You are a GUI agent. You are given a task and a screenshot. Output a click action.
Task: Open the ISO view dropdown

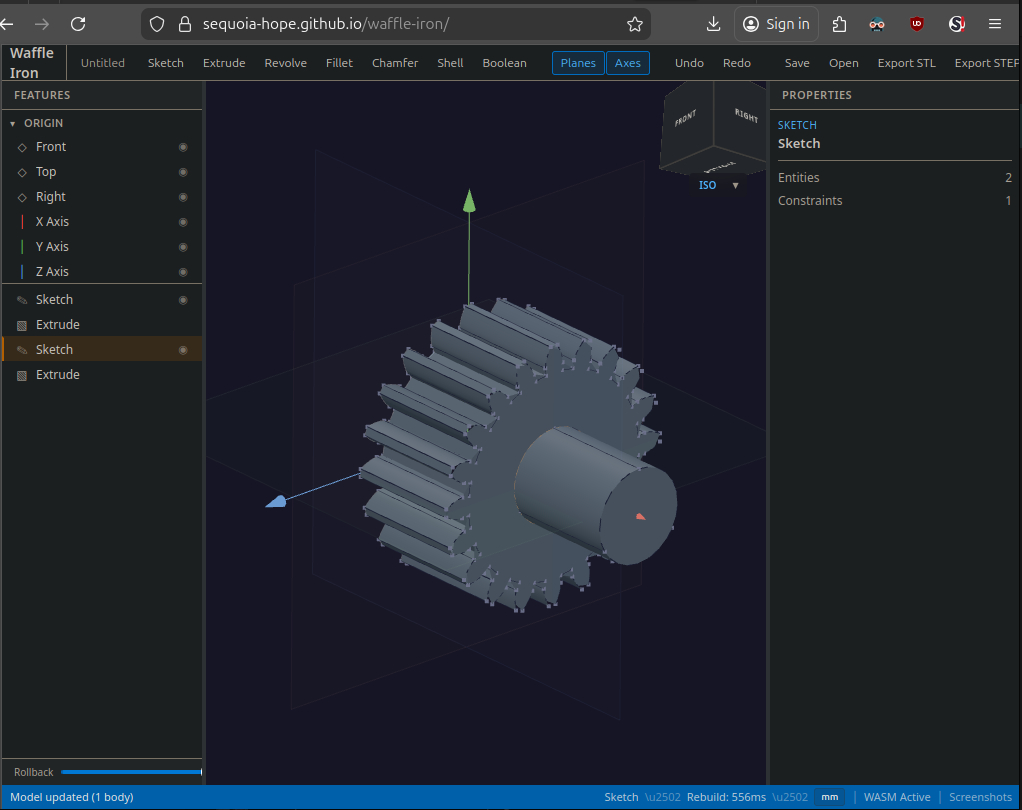735,185
